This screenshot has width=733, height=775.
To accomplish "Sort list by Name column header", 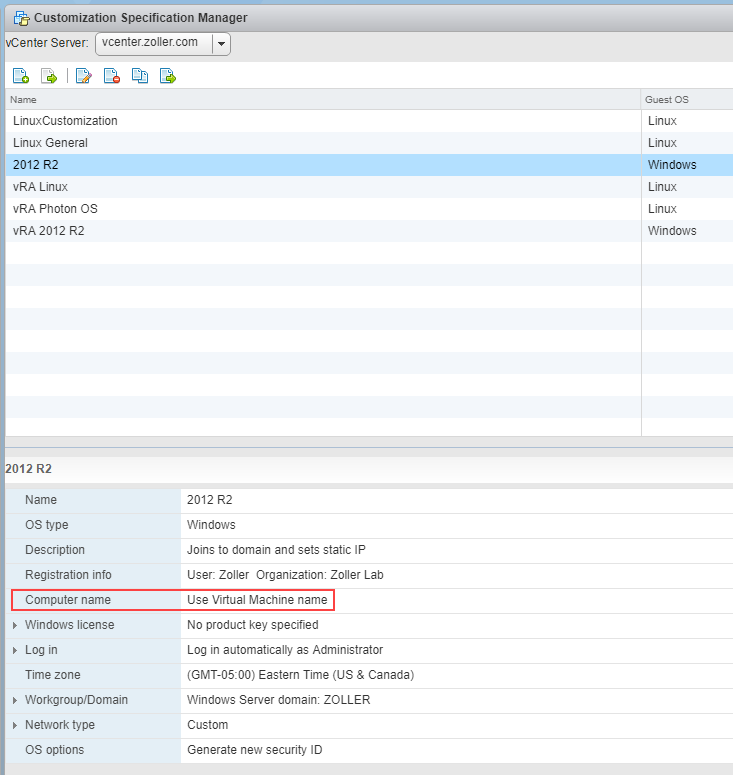I will [x=323, y=99].
